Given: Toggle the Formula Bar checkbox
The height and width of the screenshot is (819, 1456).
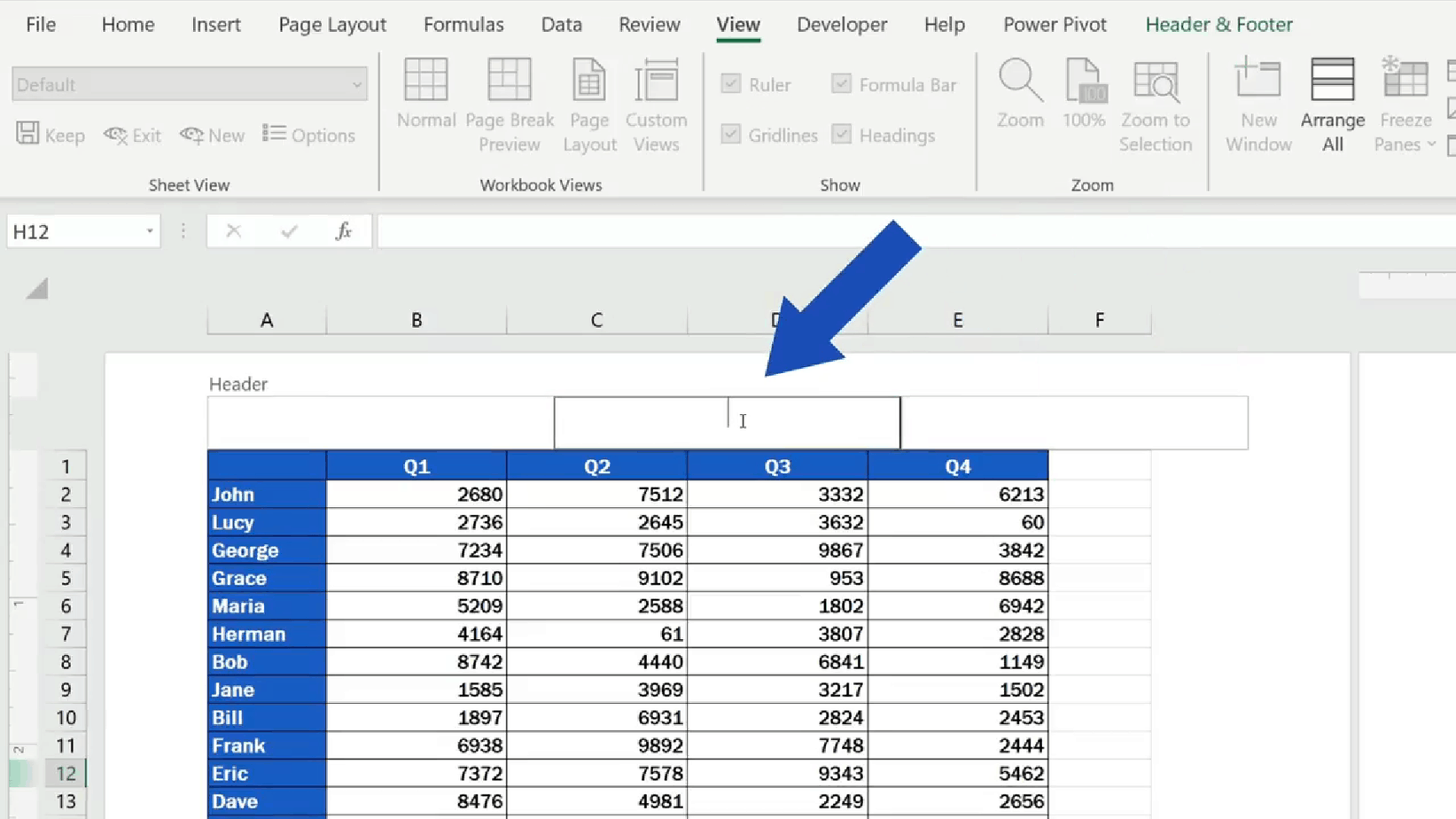Looking at the screenshot, I should tap(841, 84).
